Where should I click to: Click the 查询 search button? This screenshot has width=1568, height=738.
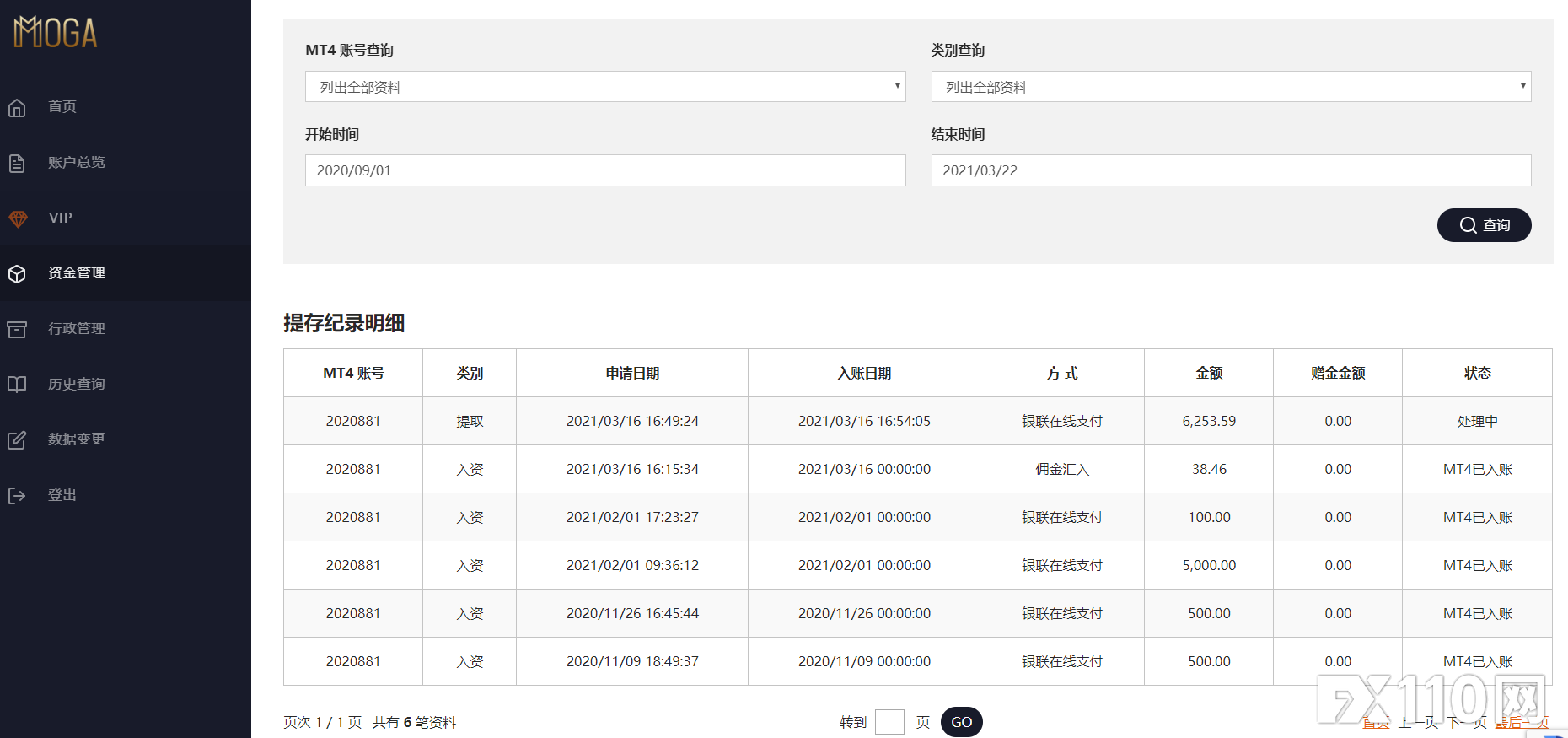click(1484, 225)
